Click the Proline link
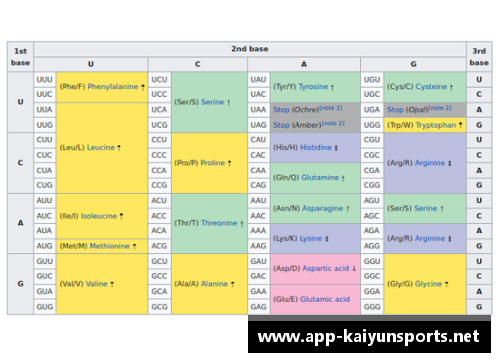Screen dimensions: 500x362 point(213,163)
